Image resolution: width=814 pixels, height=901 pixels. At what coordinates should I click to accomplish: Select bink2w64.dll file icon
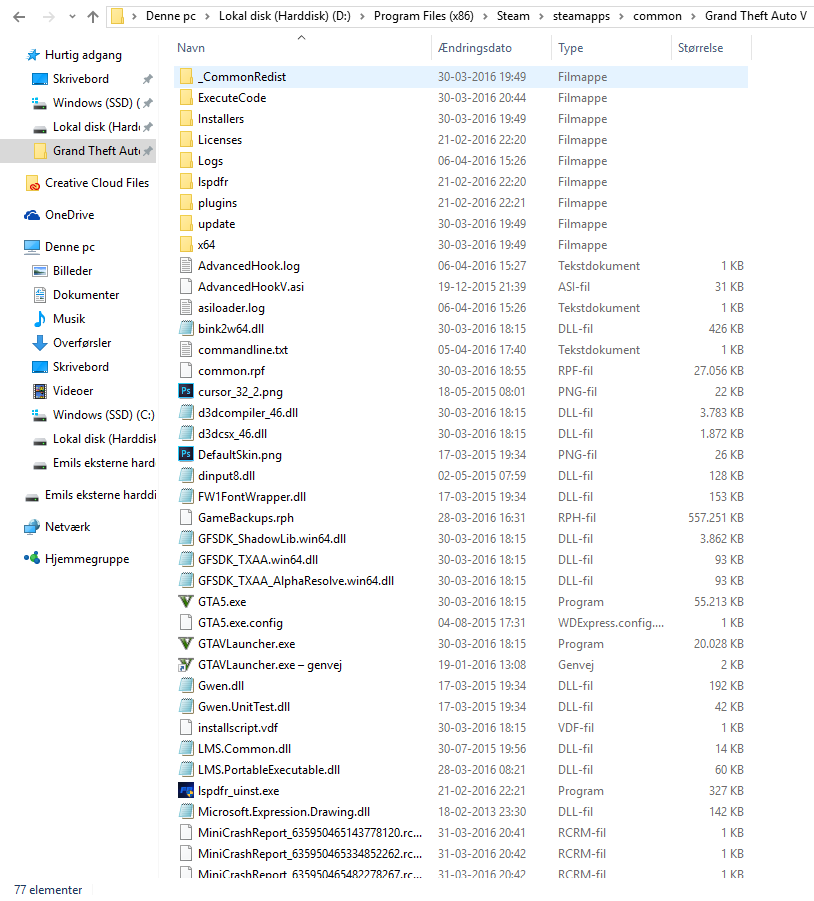coord(186,329)
